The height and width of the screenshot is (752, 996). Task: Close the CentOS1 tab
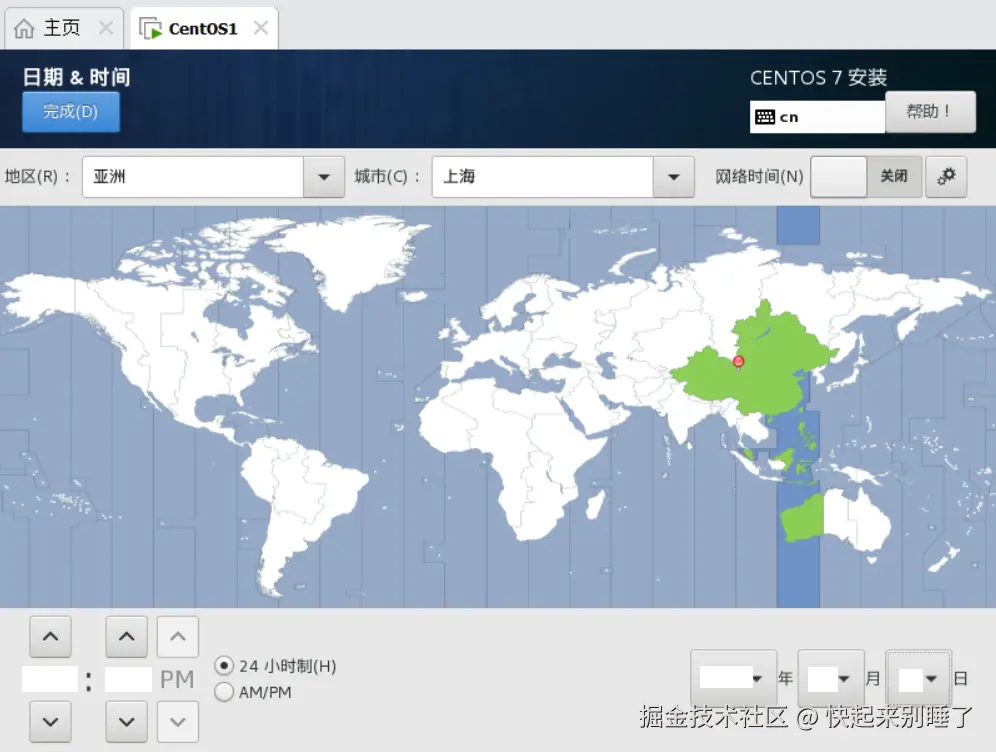pyautogui.click(x=260, y=28)
